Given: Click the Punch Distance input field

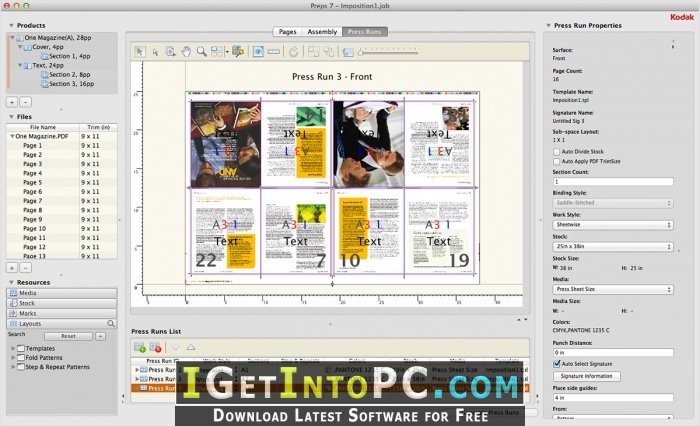Looking at the screenshot, I should coord(613,353).
